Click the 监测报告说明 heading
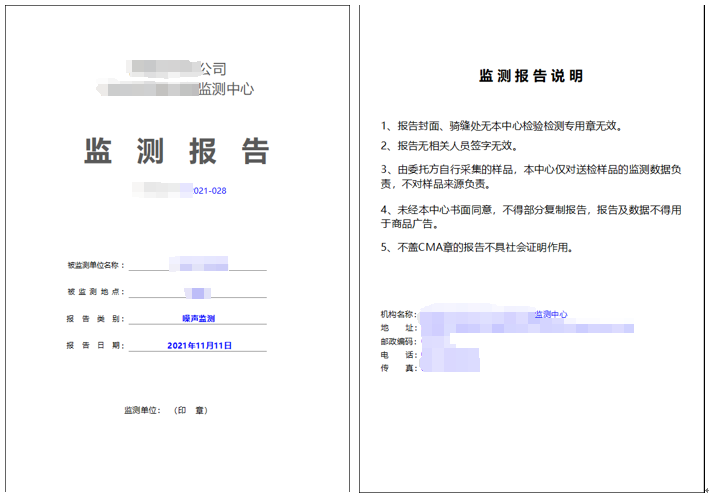This screenshot has width=709, height=496. coord(531,76)
